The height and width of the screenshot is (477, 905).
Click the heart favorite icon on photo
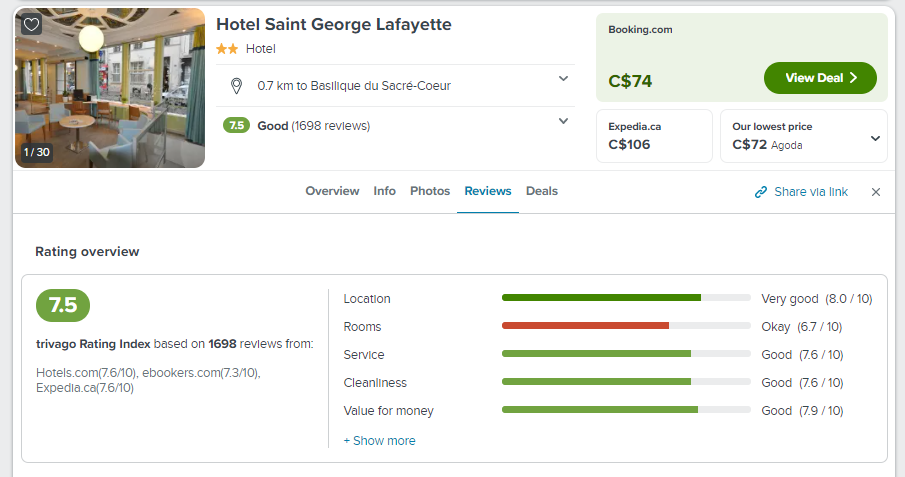31,25
